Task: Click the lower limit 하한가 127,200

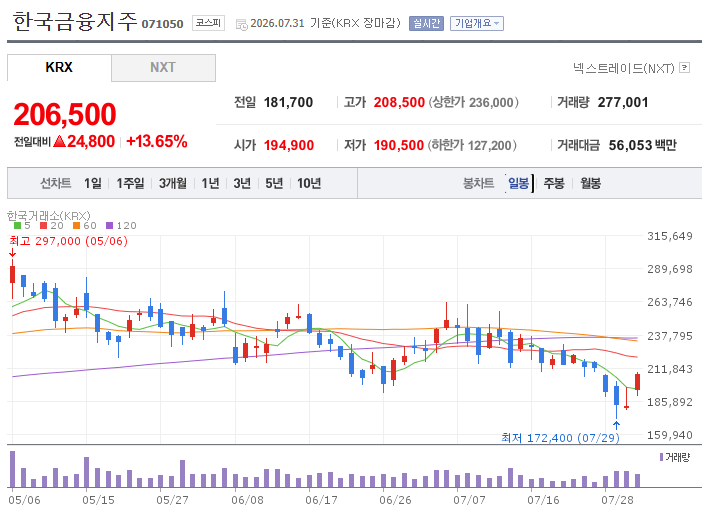Action: [x=472, y=145]
